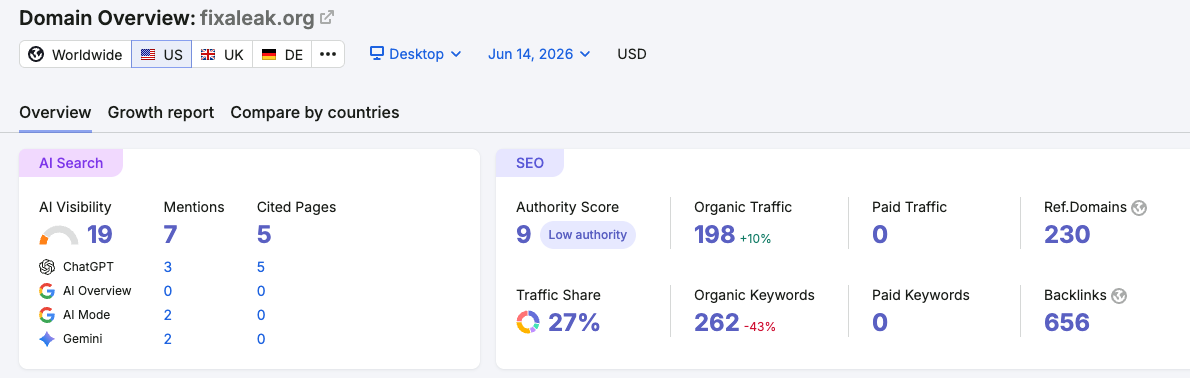This screenshot has width=1190, height=378.
Task: Click the ChatGPT row label
Action: 89,267
